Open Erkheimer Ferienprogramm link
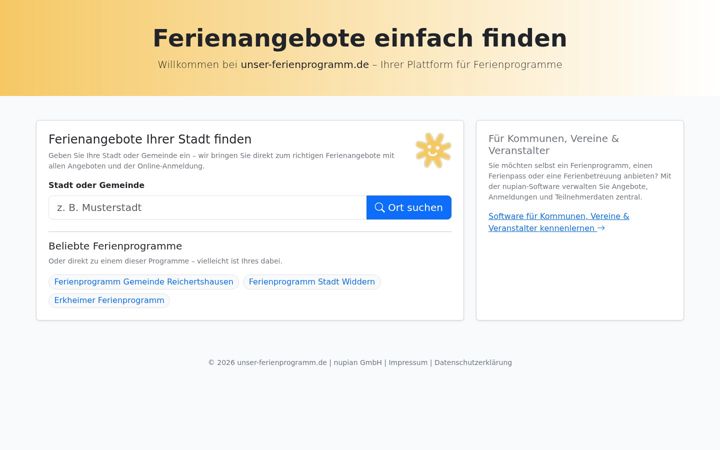This screenshot has height=450, width=720. 109,300
